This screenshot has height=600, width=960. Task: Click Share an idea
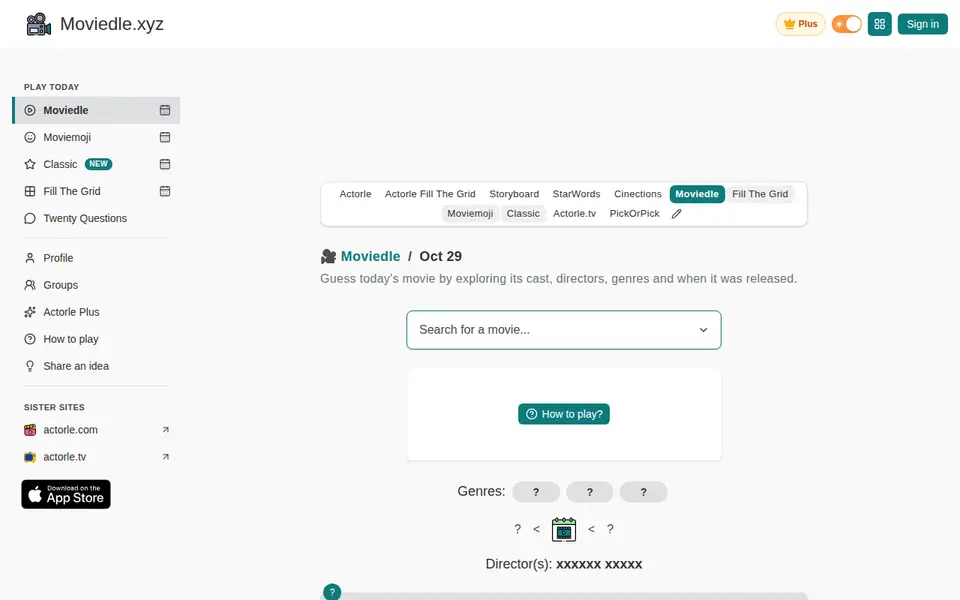[76, 366]
